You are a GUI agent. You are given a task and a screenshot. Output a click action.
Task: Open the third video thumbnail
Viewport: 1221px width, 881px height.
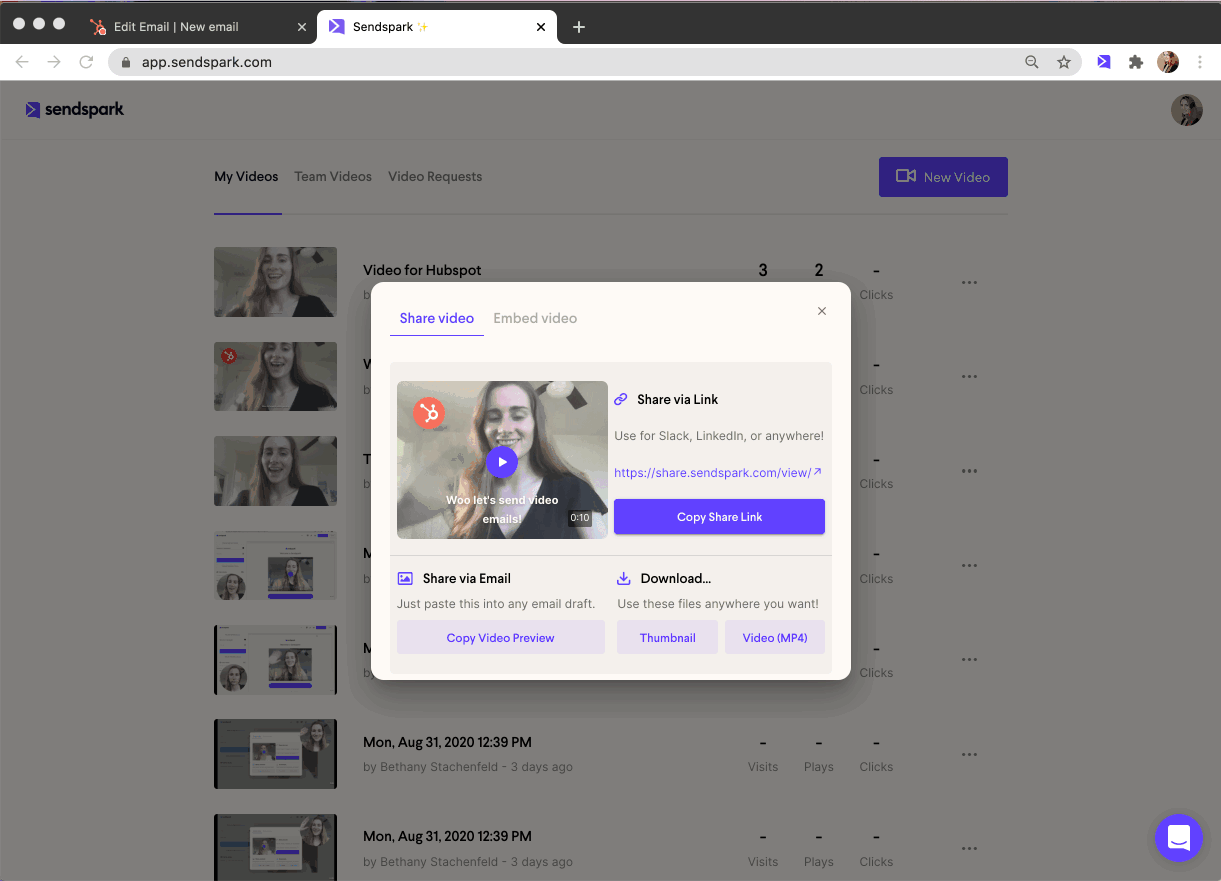275,471
